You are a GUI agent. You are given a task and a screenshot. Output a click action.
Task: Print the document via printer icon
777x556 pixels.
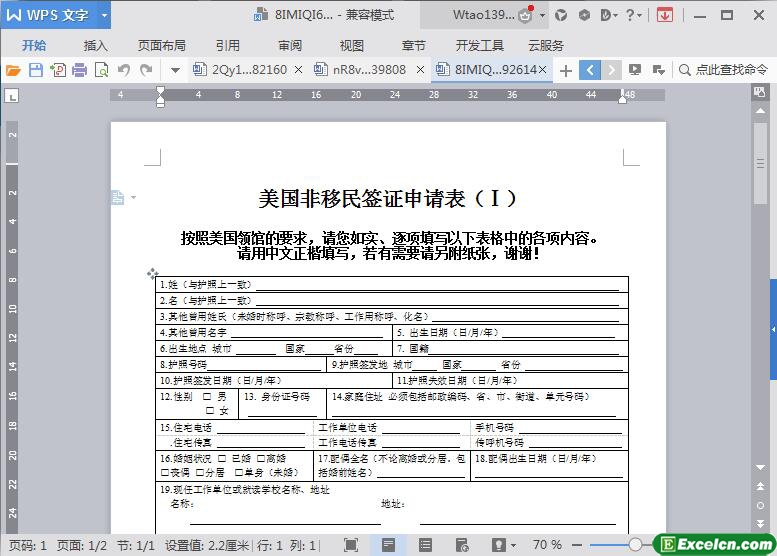point(79,70)
